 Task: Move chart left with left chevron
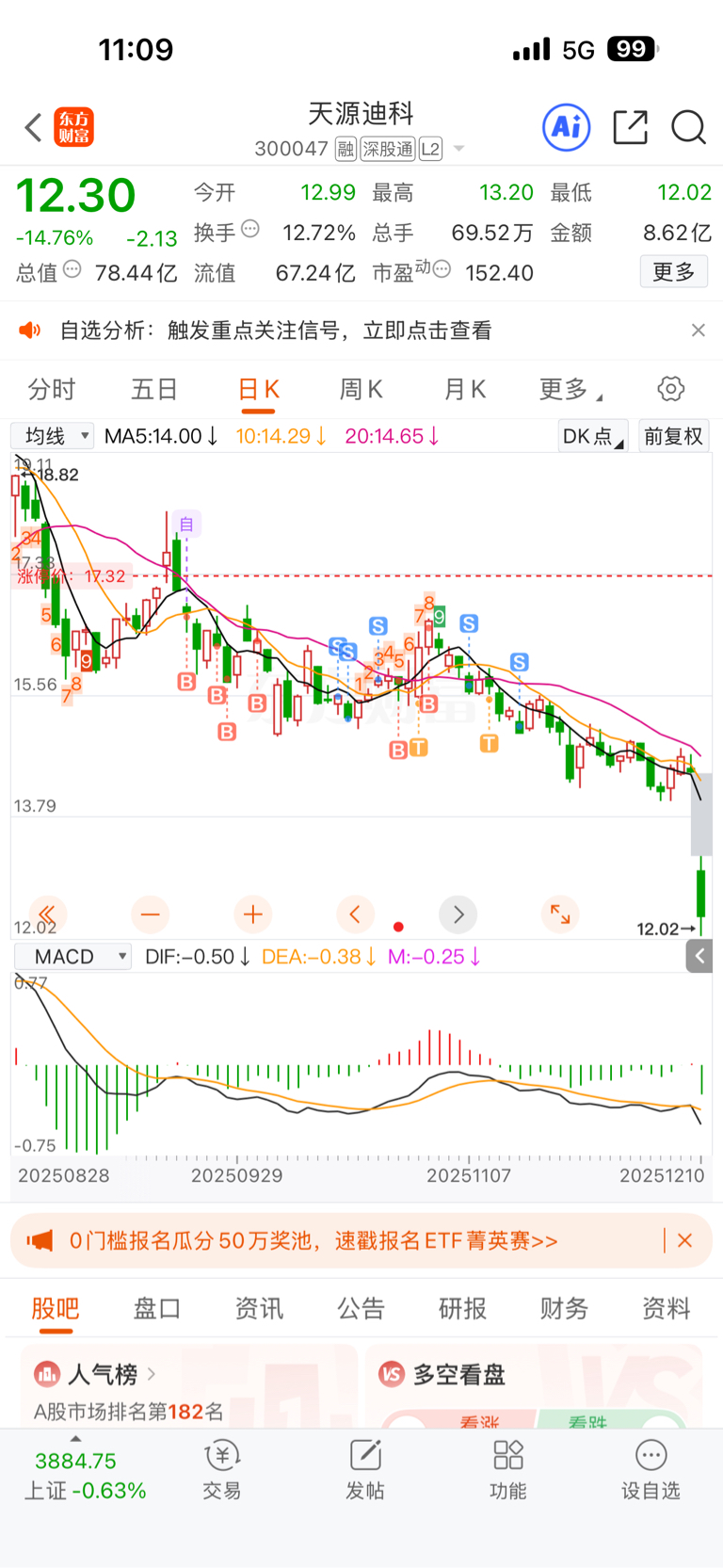click(355, 913)
